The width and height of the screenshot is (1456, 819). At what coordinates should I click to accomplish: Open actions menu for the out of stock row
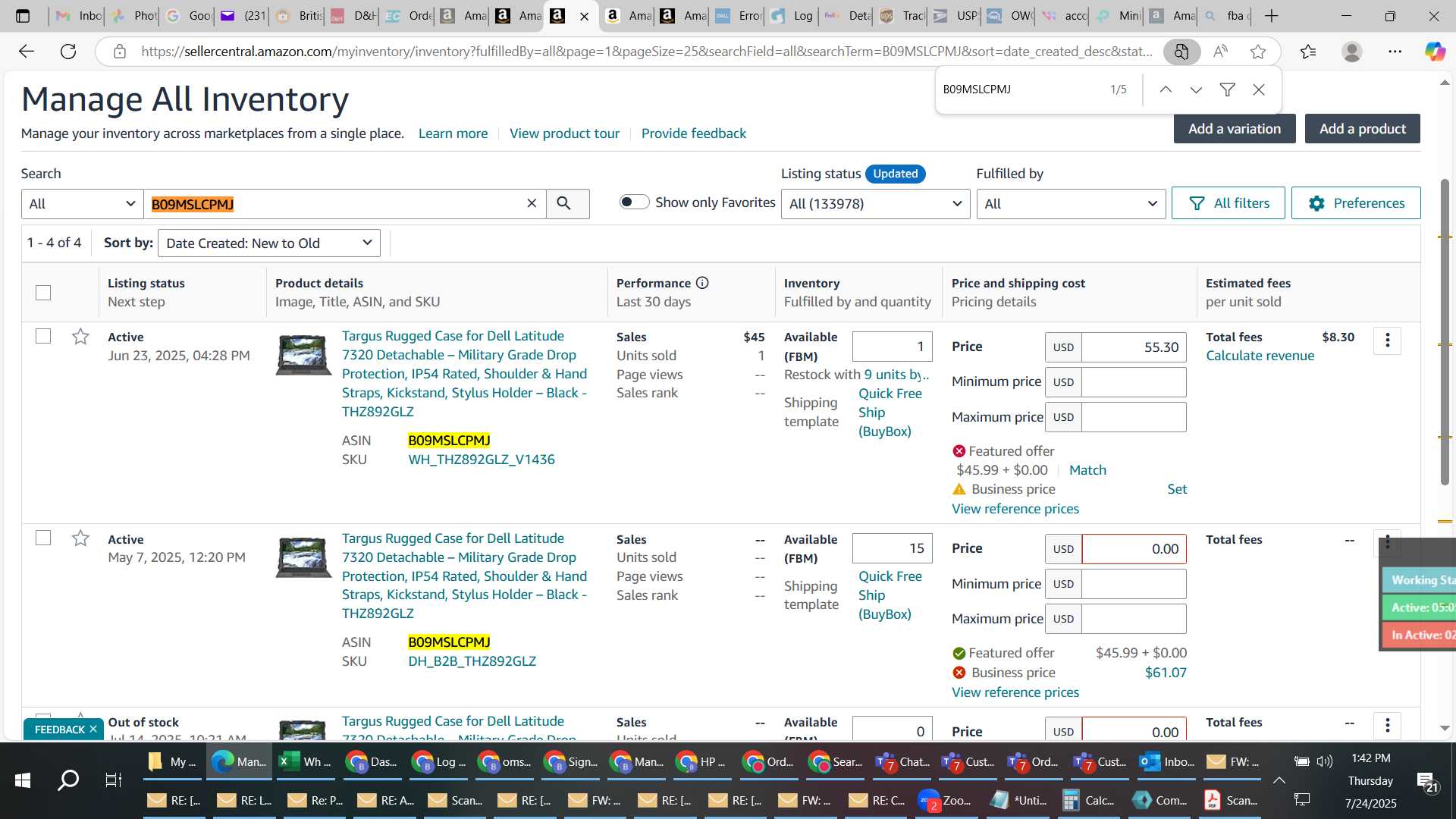click(x=1387, y=726)
